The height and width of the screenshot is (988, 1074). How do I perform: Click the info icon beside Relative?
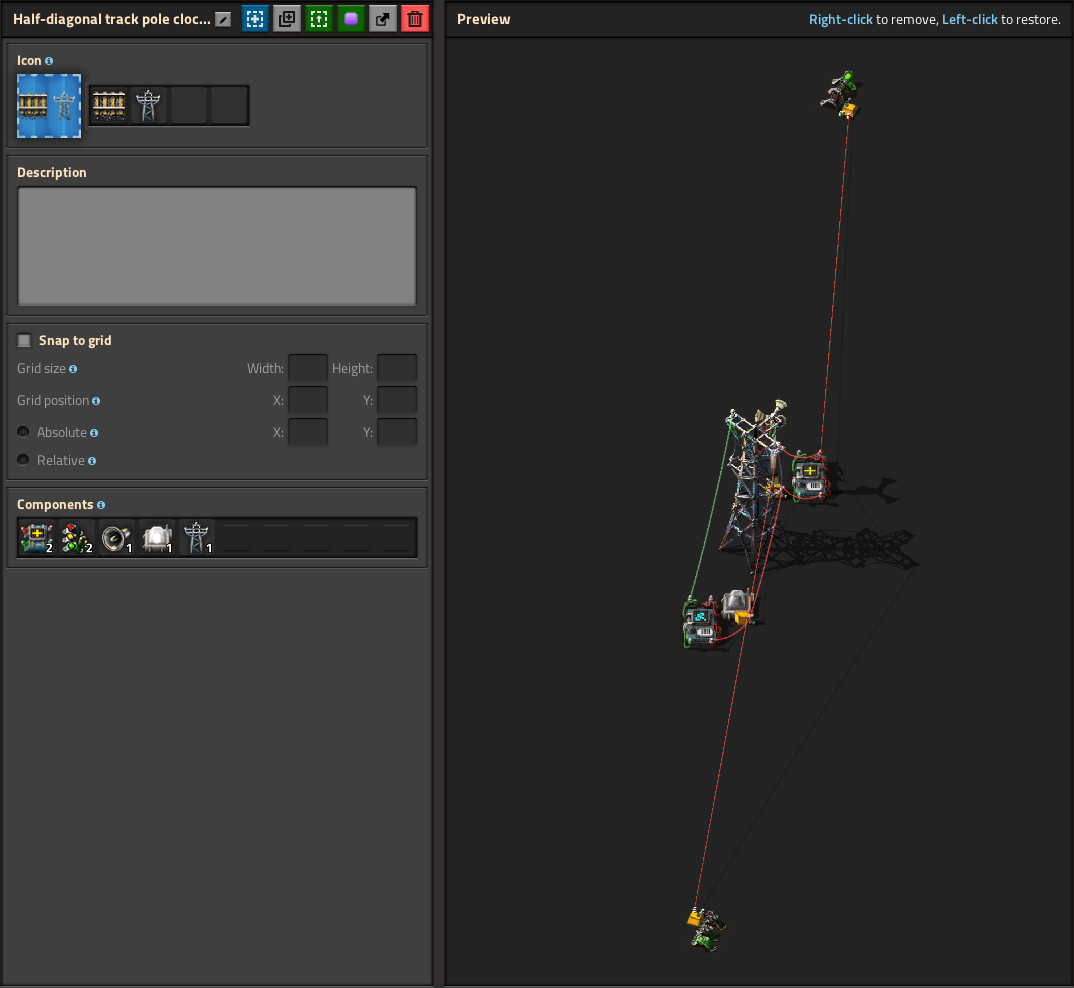point(92,461)
